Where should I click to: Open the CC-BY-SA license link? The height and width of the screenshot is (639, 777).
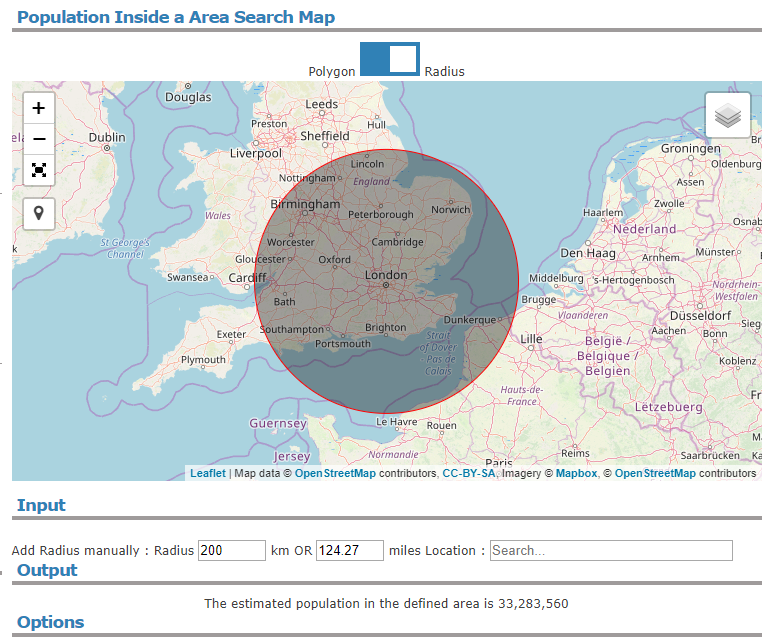[x=469, y=474]
